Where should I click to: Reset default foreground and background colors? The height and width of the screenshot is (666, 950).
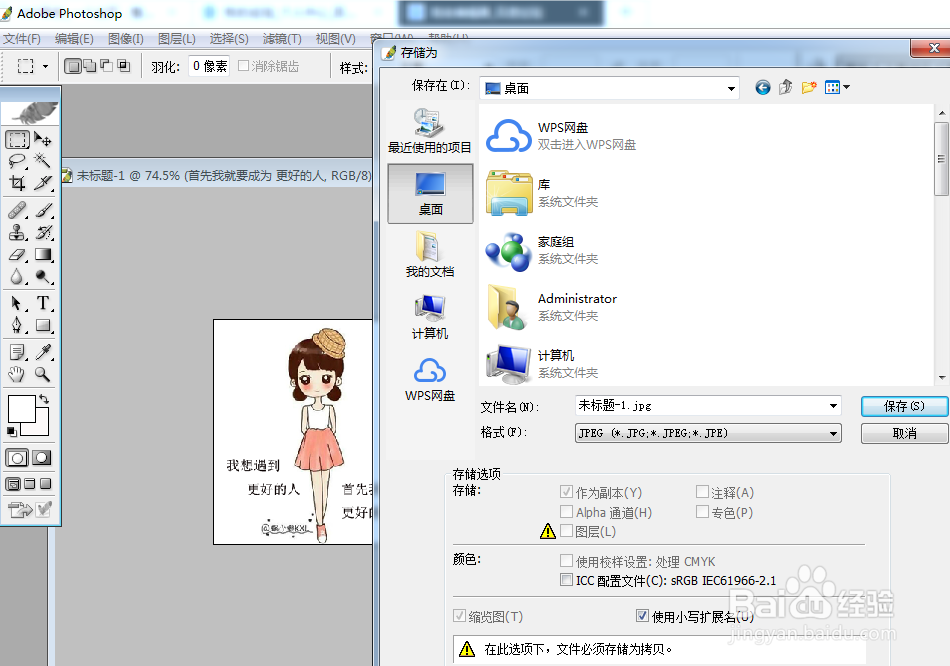[x=12, y=431]
